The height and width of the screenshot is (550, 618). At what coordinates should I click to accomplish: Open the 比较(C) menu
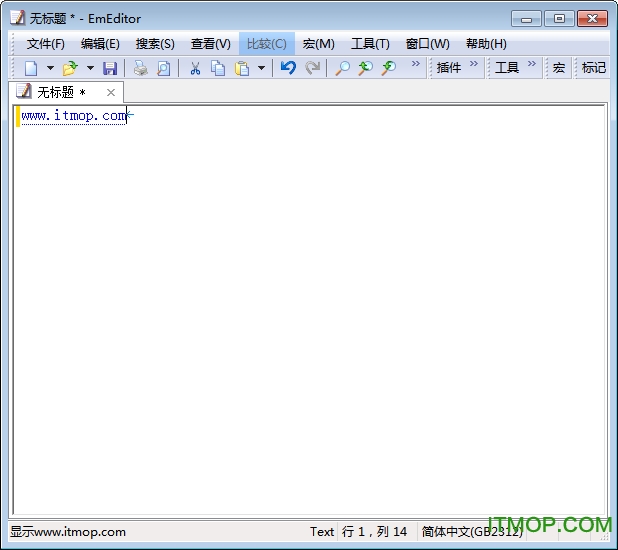(267, 44)
